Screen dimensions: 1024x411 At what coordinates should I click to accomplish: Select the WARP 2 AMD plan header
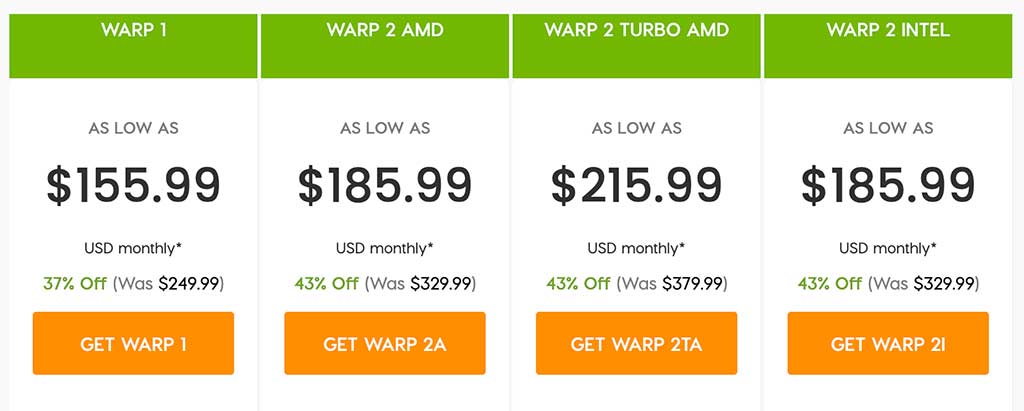point(385,30)
